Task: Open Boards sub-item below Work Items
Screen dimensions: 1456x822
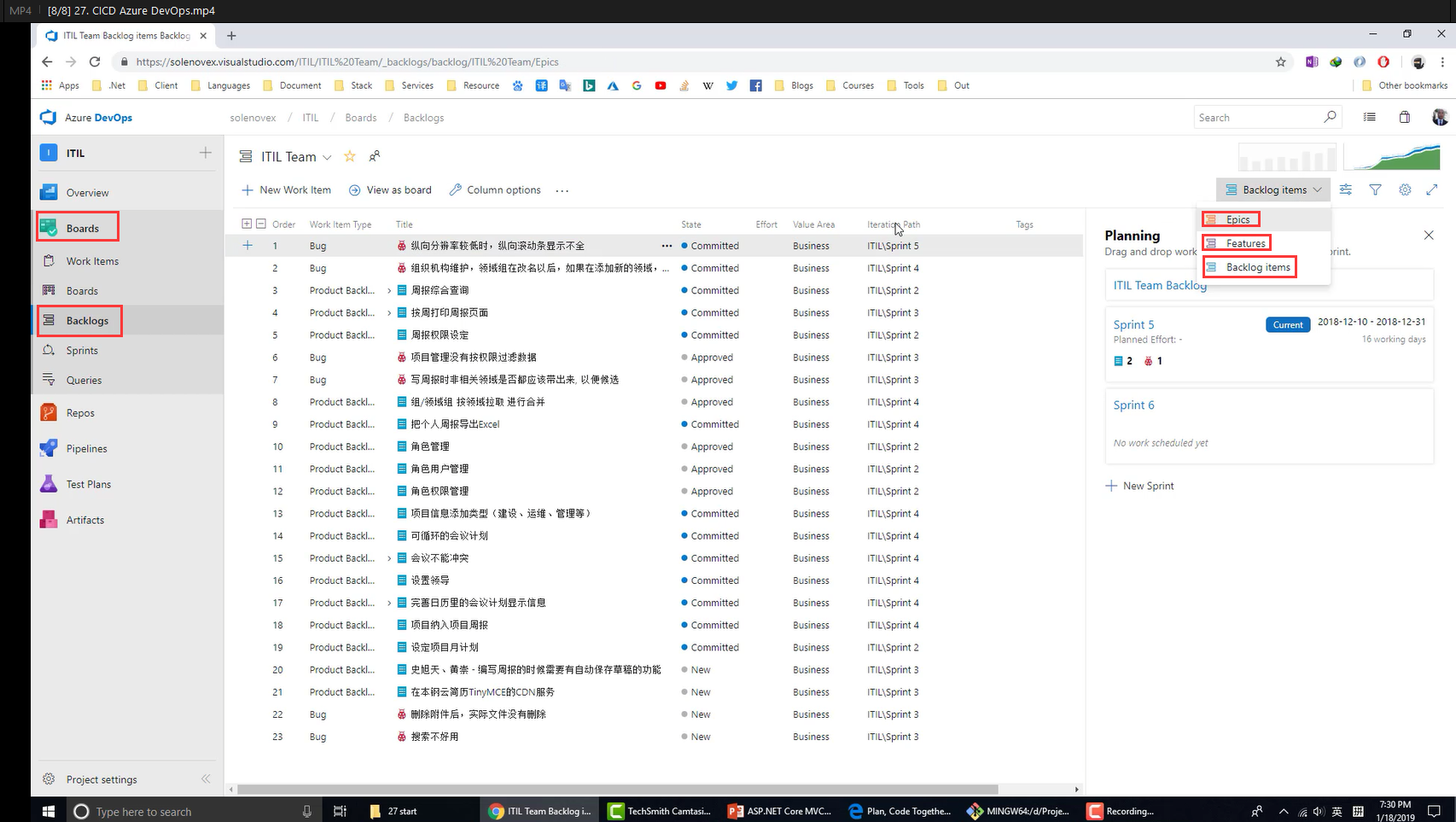Action: tap(82, 291)
